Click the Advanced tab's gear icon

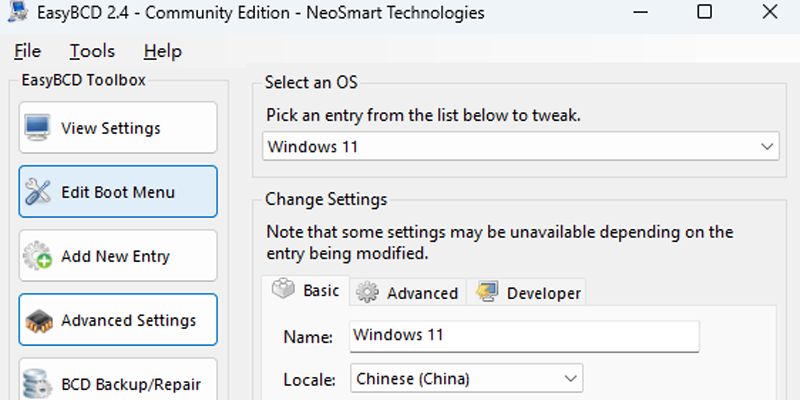tap(367, 292)
